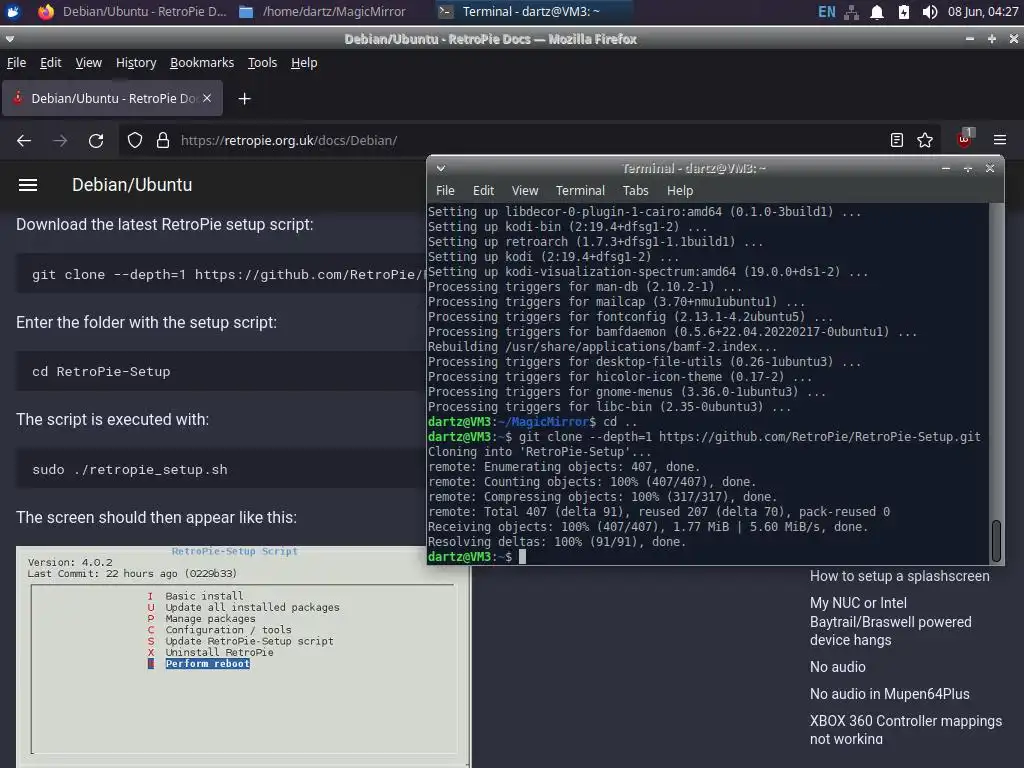The height and width of the screenshot is (768, 1024).
Task: Open 'How to setup a splashscreen' link
Action: (899, 576)
